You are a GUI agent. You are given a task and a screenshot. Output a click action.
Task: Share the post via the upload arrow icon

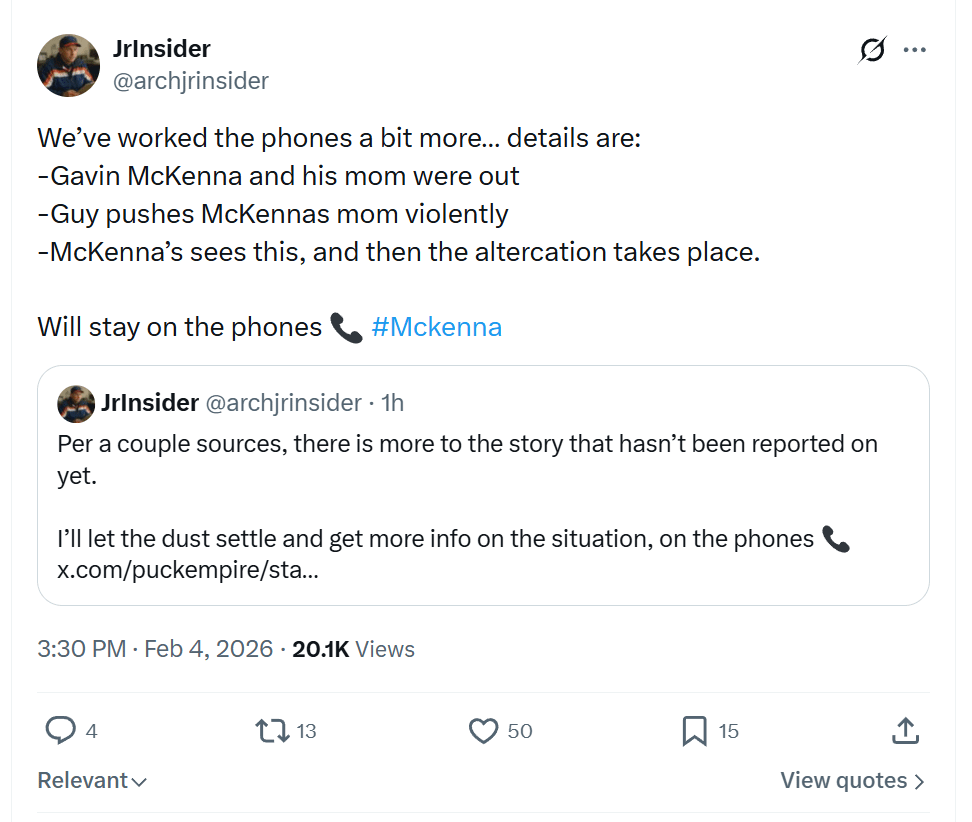905,731
